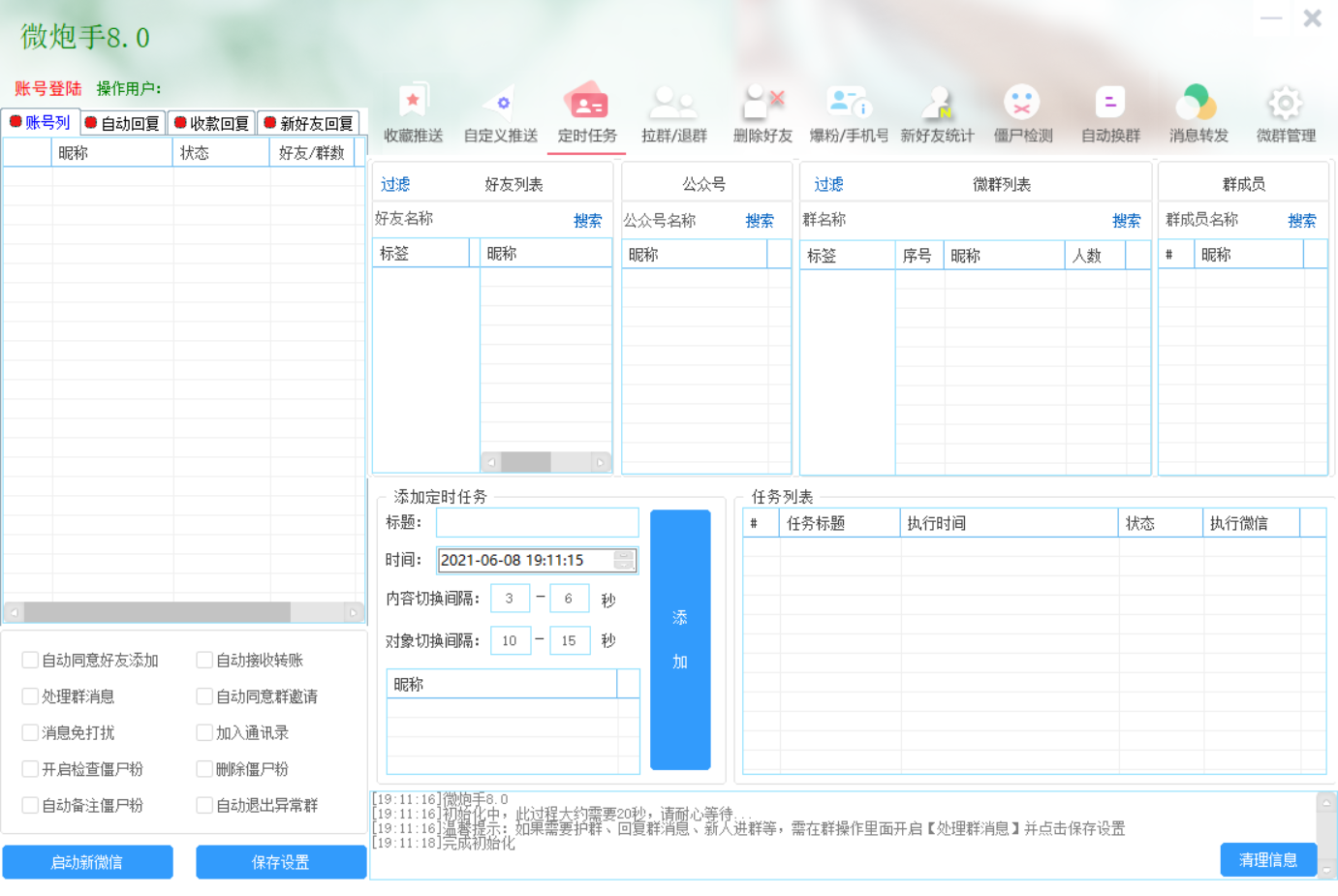
Task: Check the 加入通讯录 option
Action: point(204,732)
